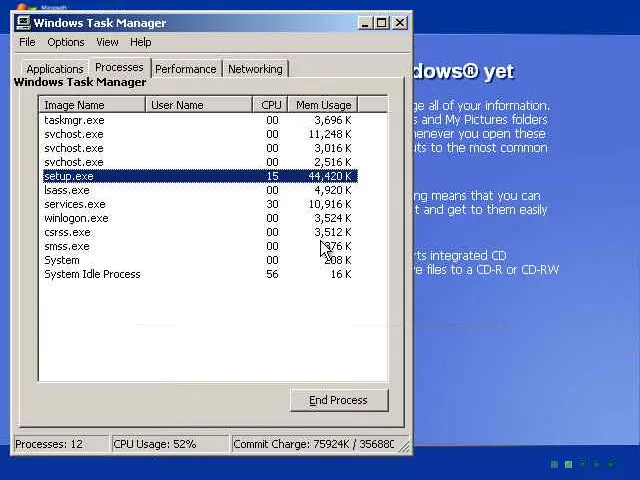The image size is (640, 480).
Task: Open the File menu
Action: [x=27, y=42]
